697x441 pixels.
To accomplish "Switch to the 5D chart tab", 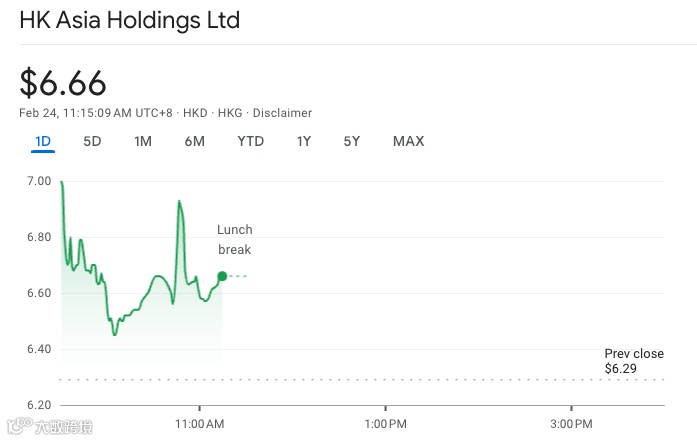I will coord(92,141).
